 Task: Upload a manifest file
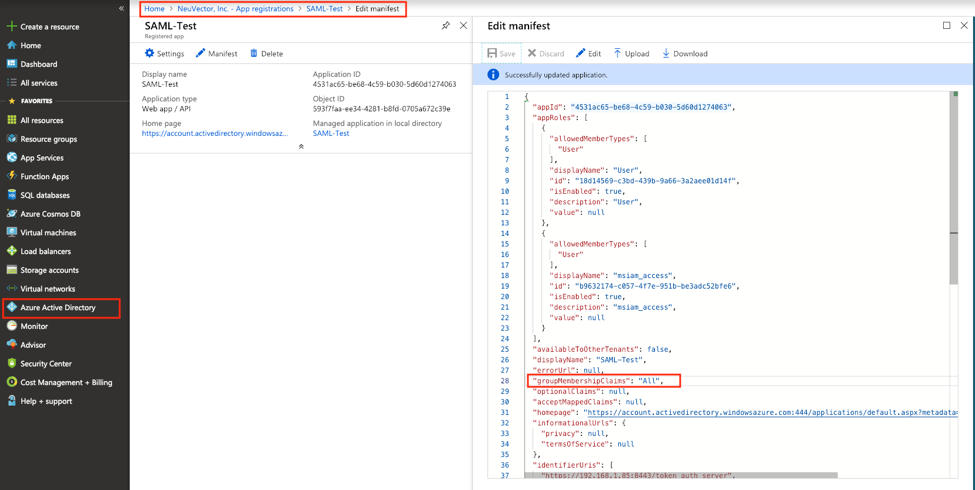[x=631, y=53]
